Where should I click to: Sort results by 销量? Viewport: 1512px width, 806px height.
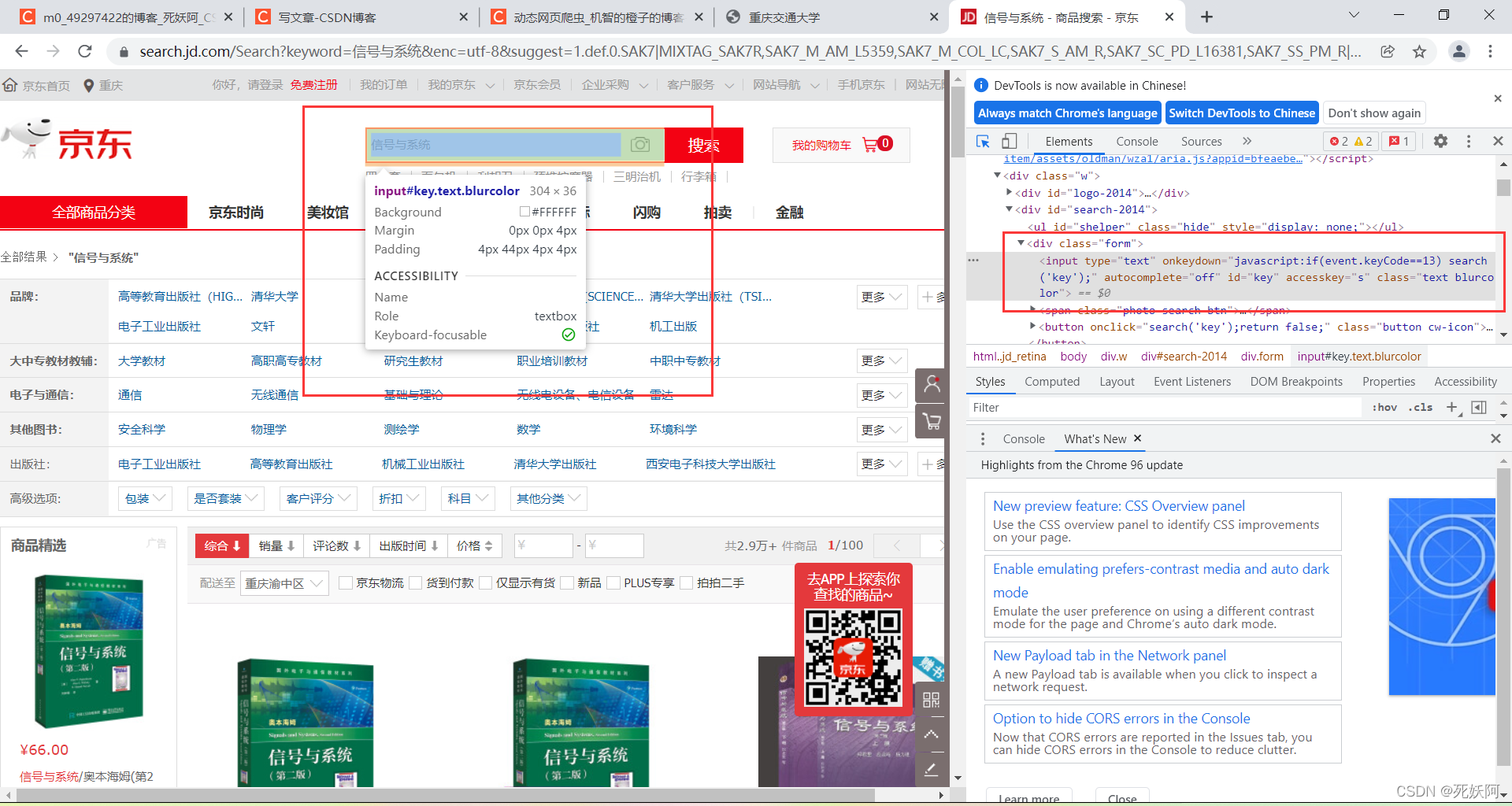pyautogui.click(x=276, y=545)
